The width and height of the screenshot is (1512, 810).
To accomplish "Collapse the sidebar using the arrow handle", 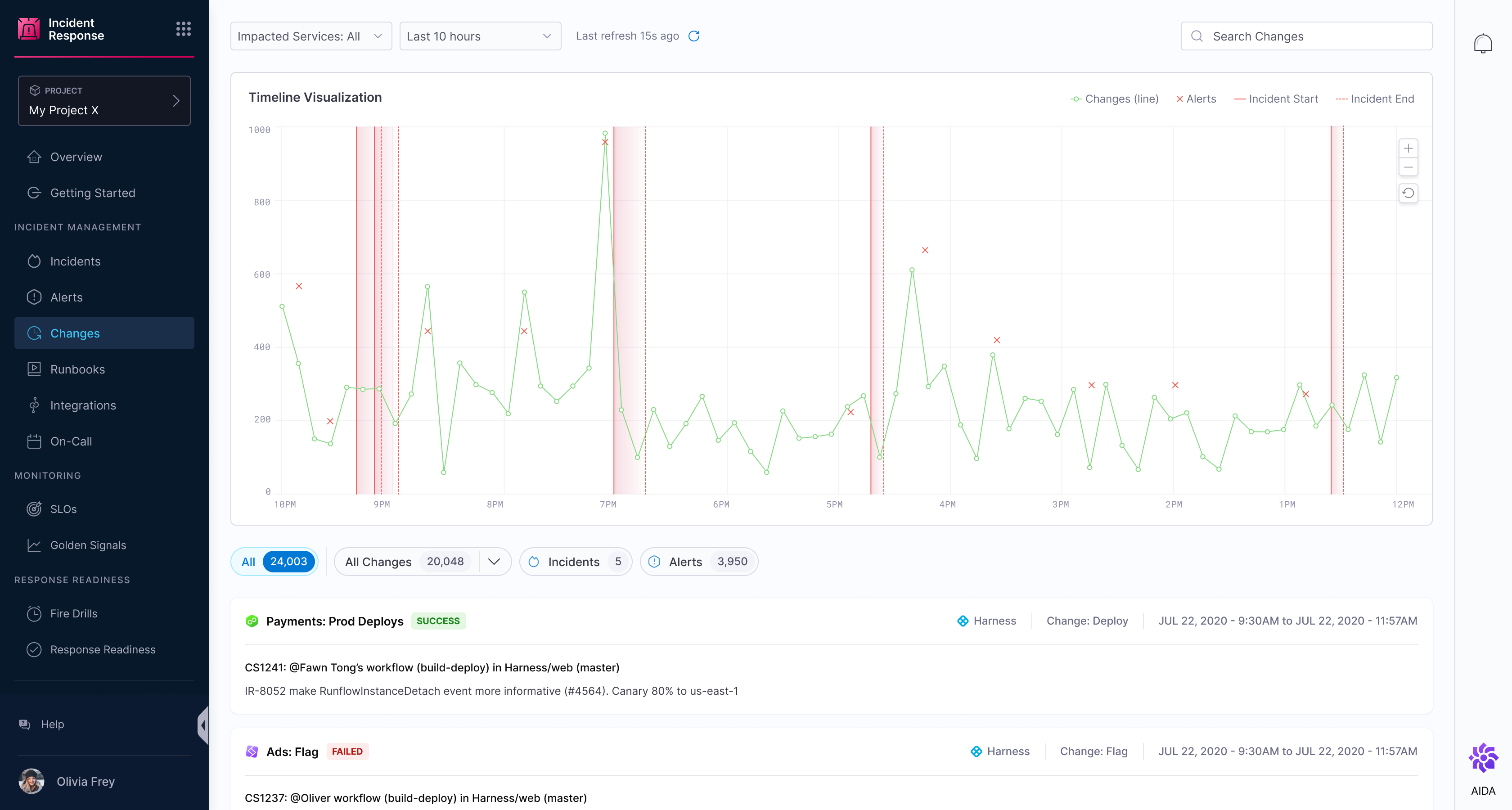I will pos(203,725).
